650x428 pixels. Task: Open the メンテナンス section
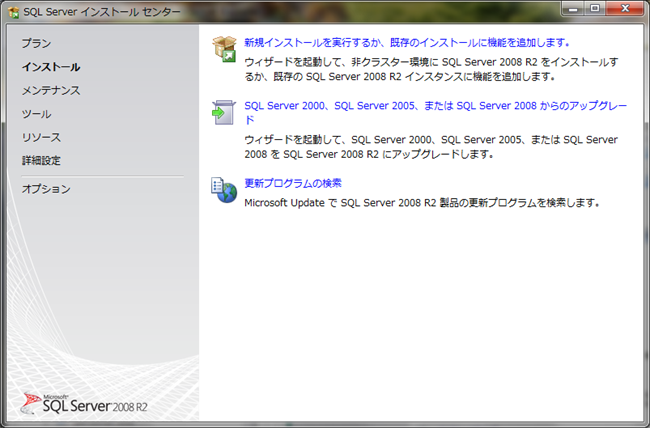point(51,90)
